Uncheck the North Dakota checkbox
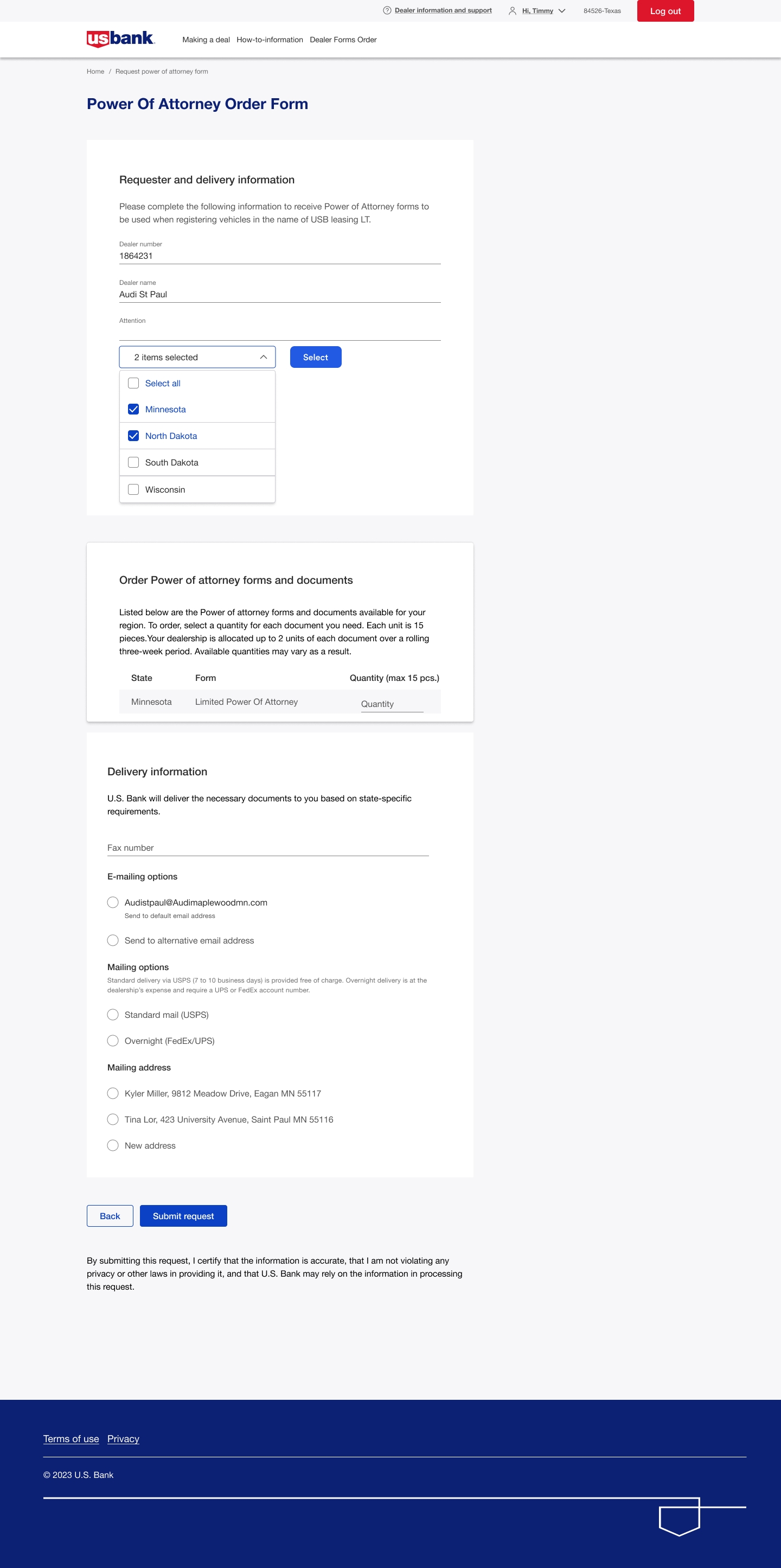This screenshot has width=781, height=1568. 133,436
